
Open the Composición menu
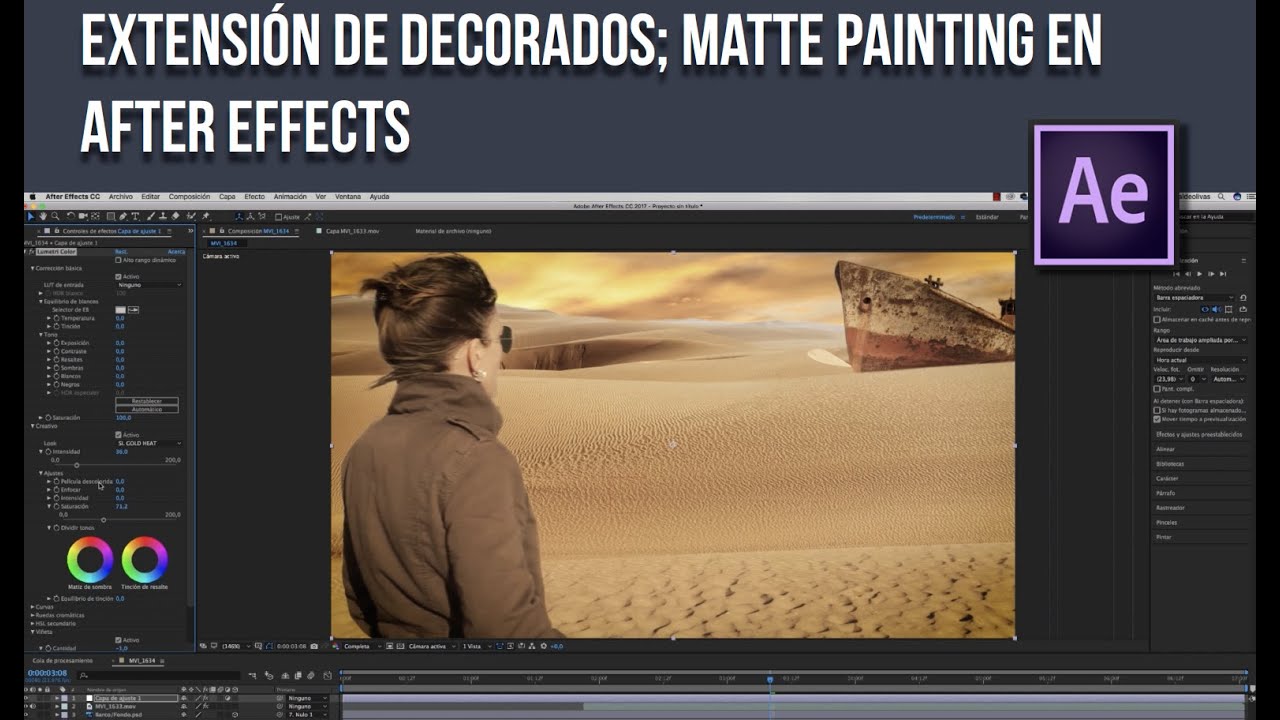point(189,196)
